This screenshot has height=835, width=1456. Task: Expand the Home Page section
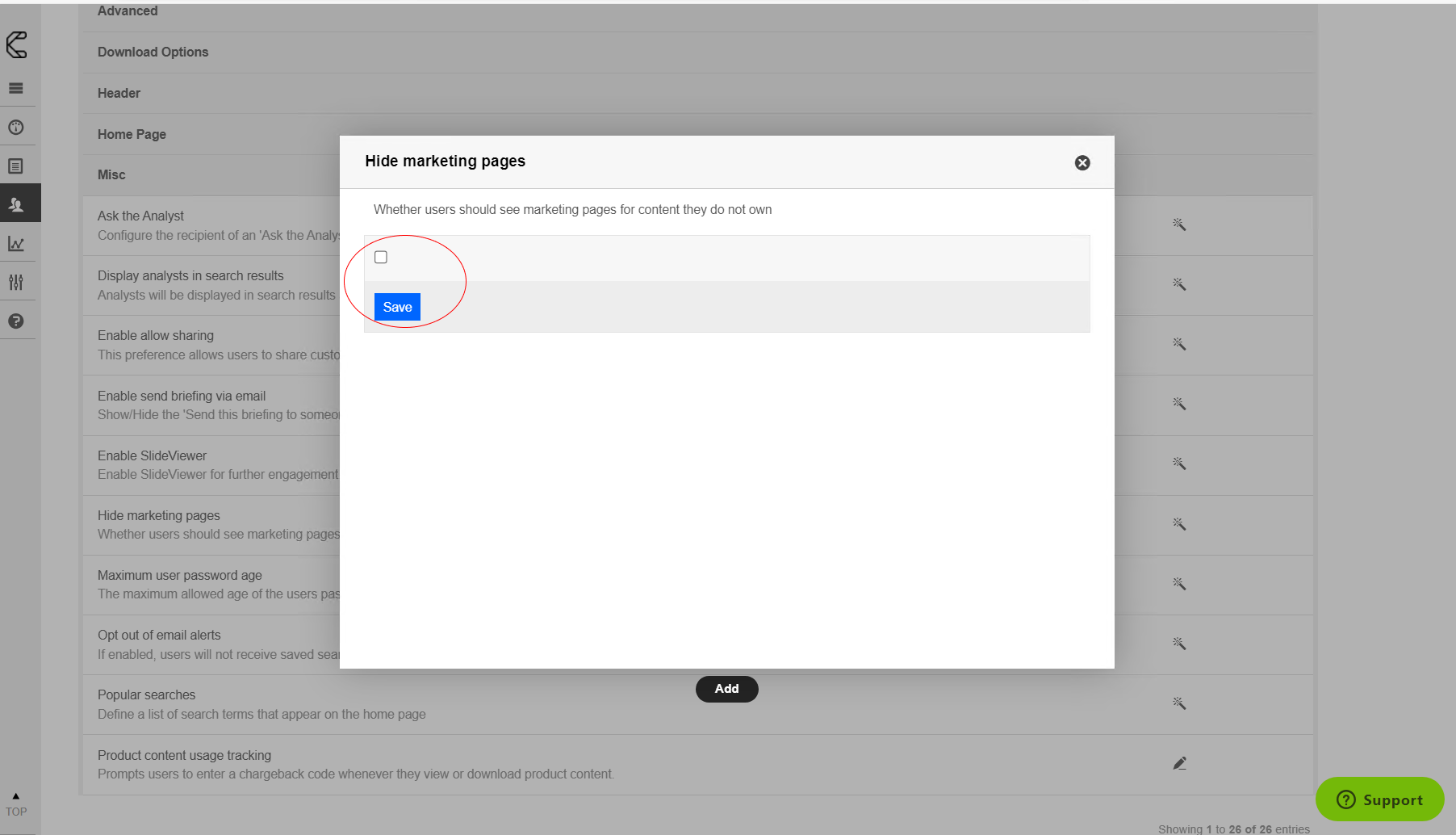tap(132, 135)
